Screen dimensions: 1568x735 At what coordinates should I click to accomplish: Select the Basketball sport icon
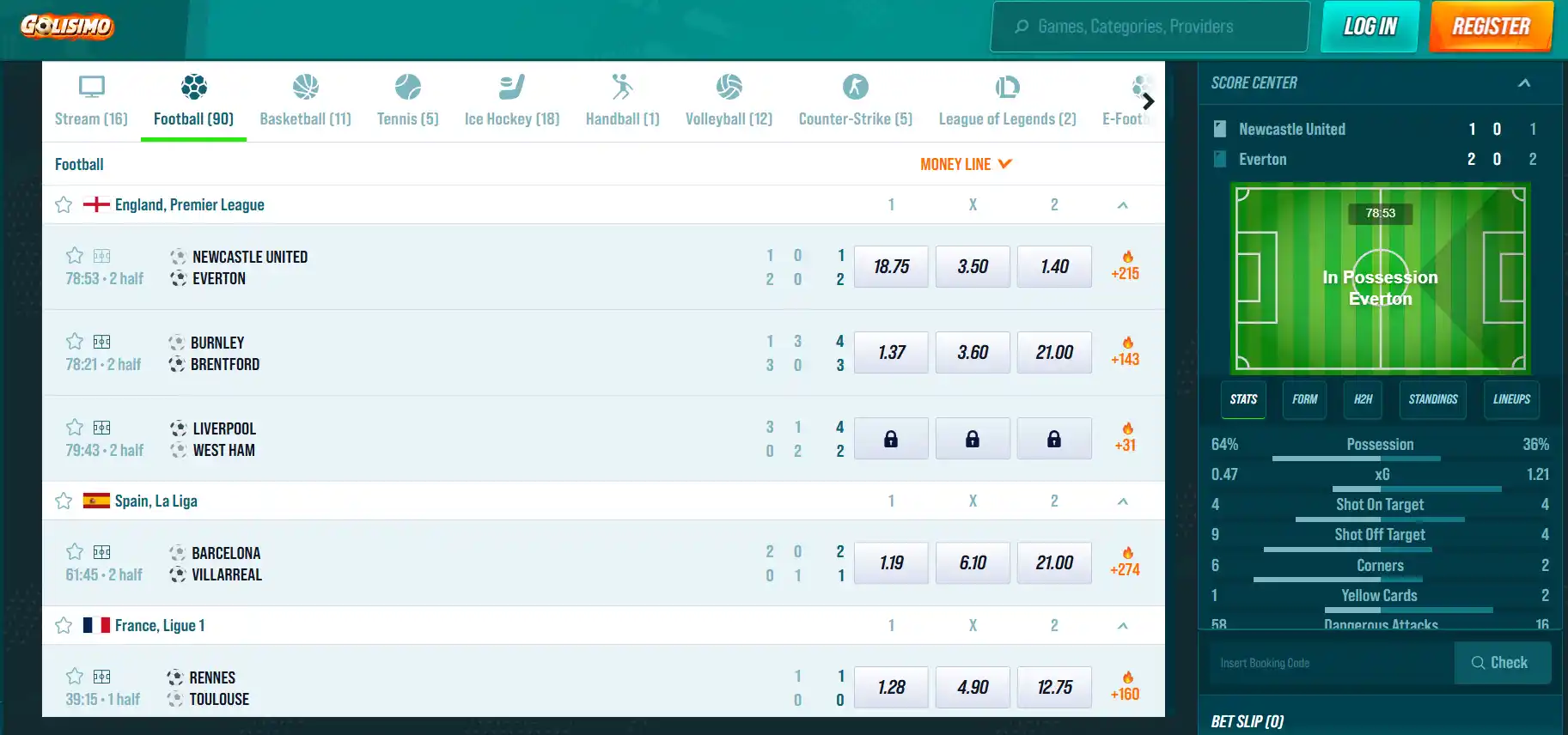point(305,87)
